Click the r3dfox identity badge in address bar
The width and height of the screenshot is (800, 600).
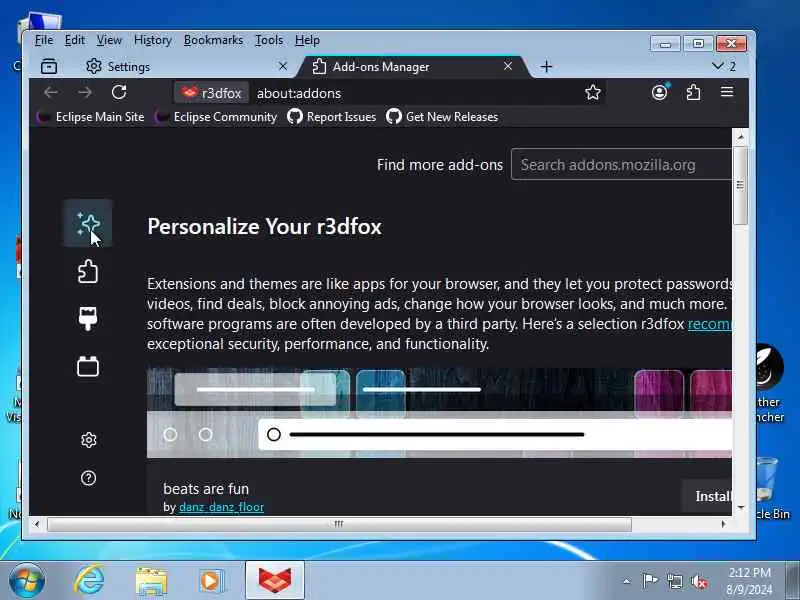coord(211,93)
